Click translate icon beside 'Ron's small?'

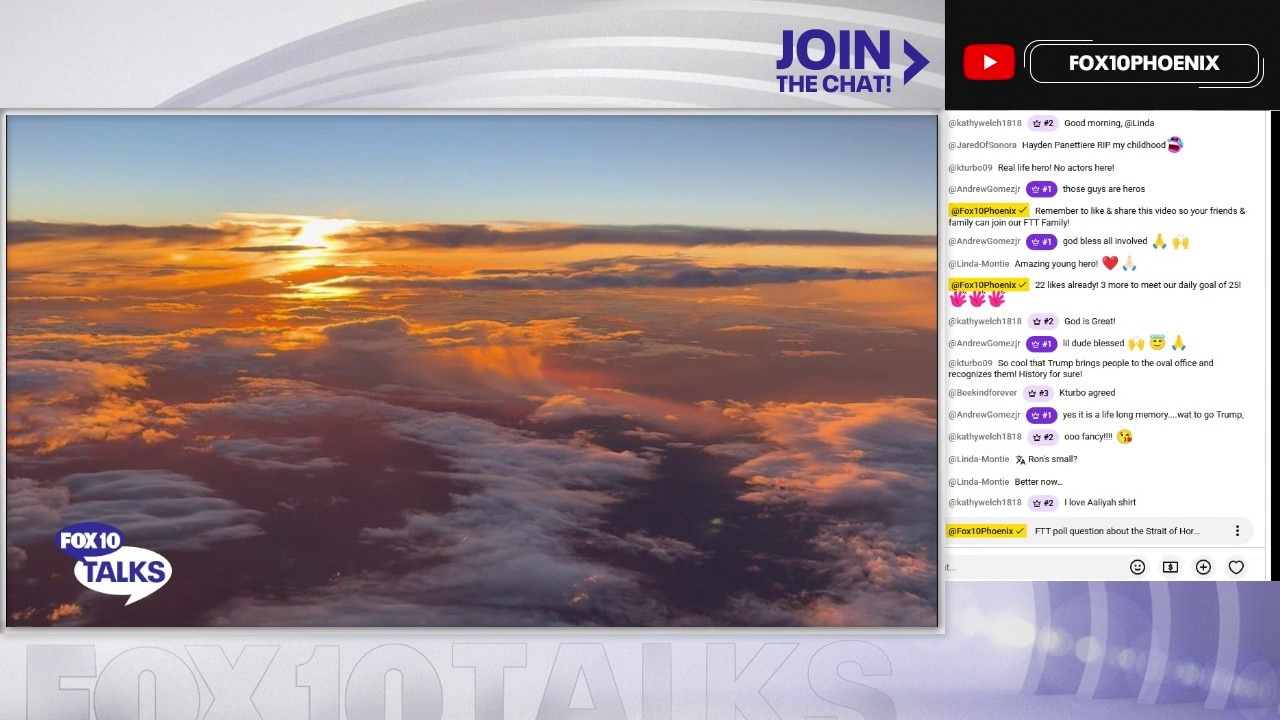tap(1020, 460)
